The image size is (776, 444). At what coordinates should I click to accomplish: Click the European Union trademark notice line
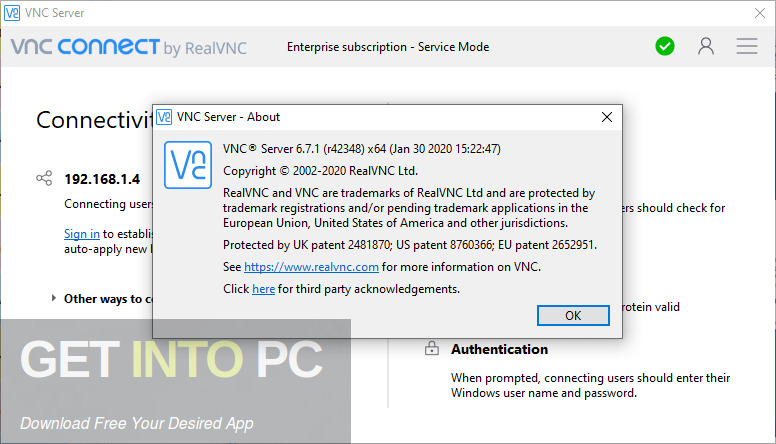click(x=395, y=223)
